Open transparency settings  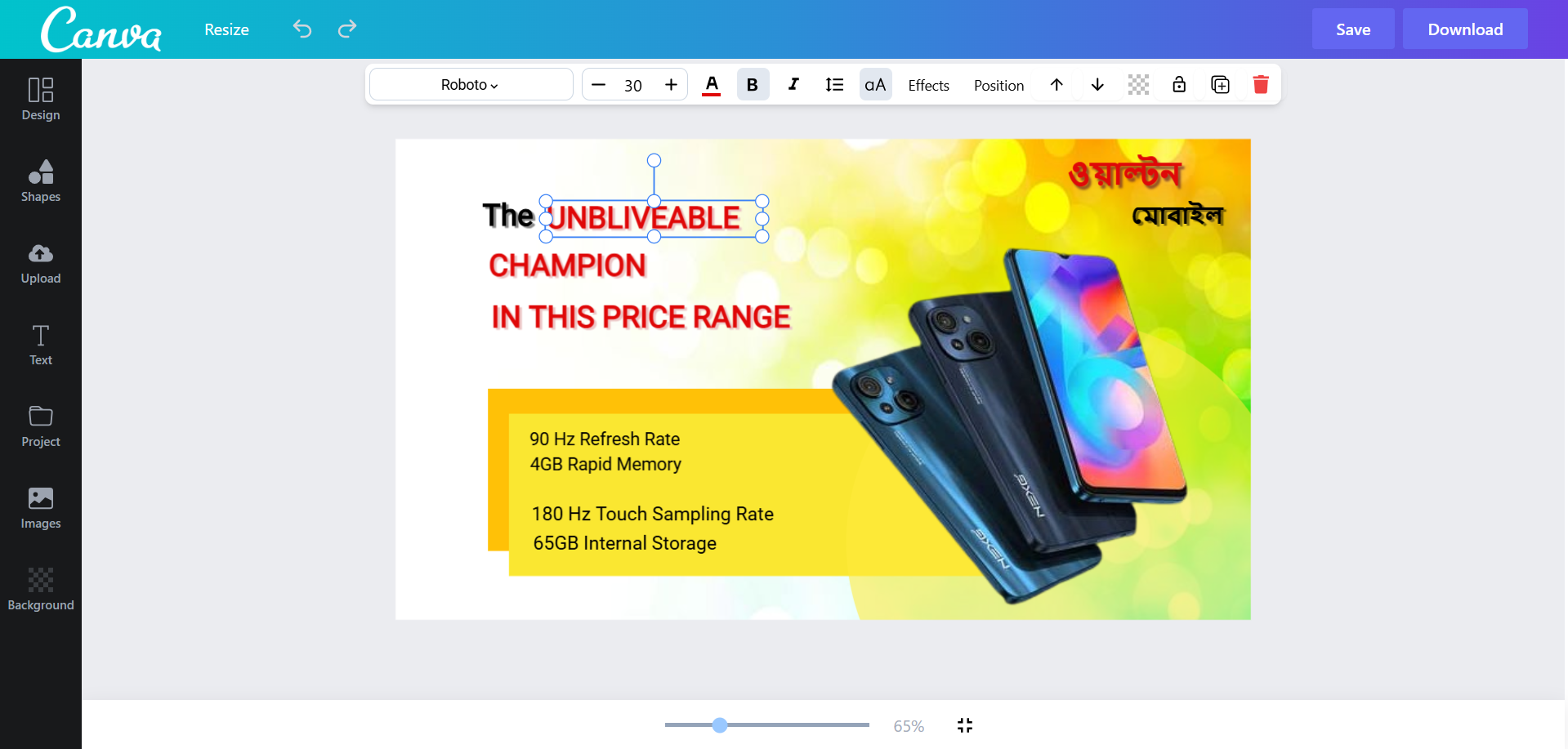pos(1138,85)
